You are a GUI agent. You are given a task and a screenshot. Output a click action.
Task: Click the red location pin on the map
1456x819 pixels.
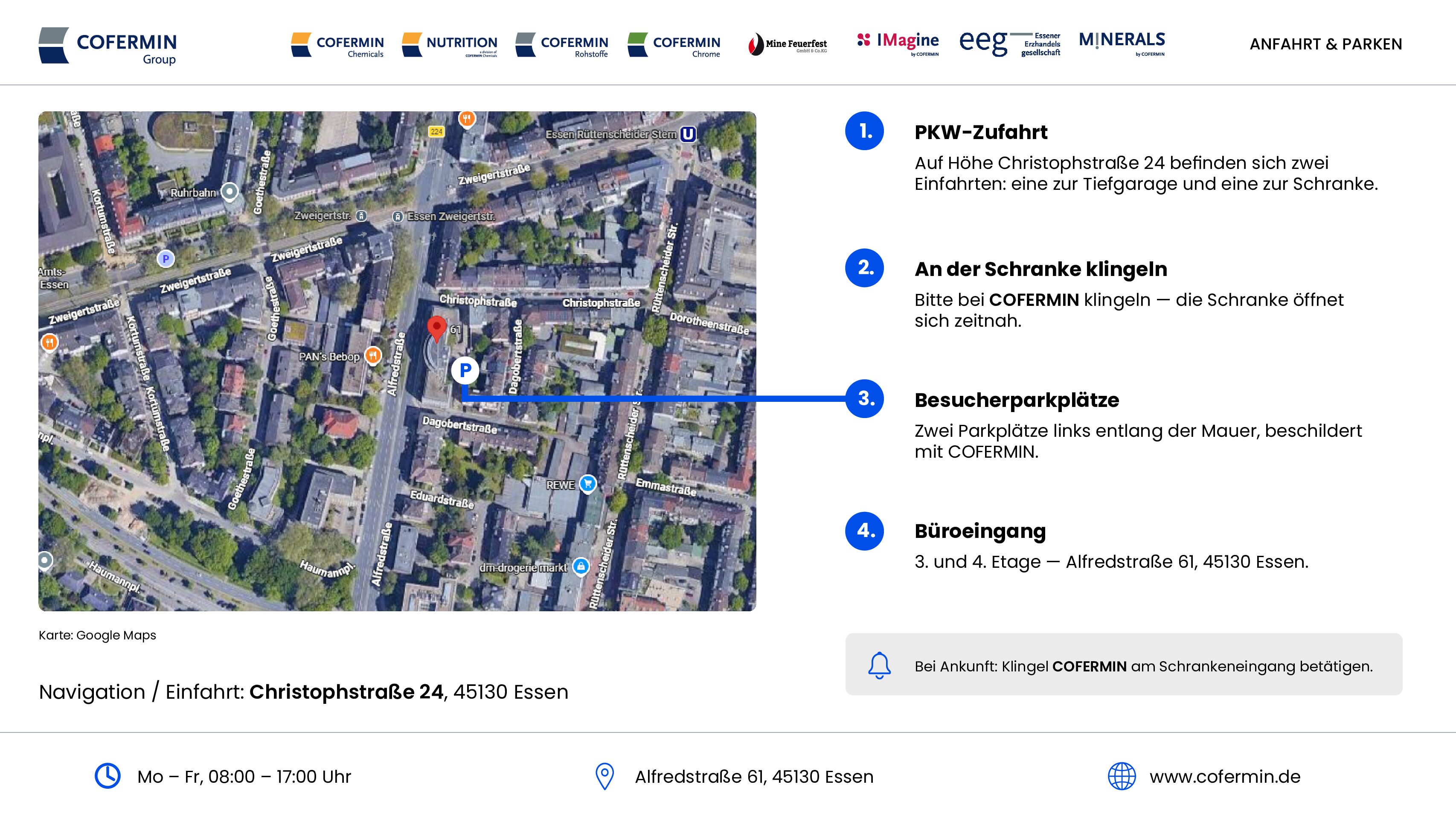tap(436, 329)
